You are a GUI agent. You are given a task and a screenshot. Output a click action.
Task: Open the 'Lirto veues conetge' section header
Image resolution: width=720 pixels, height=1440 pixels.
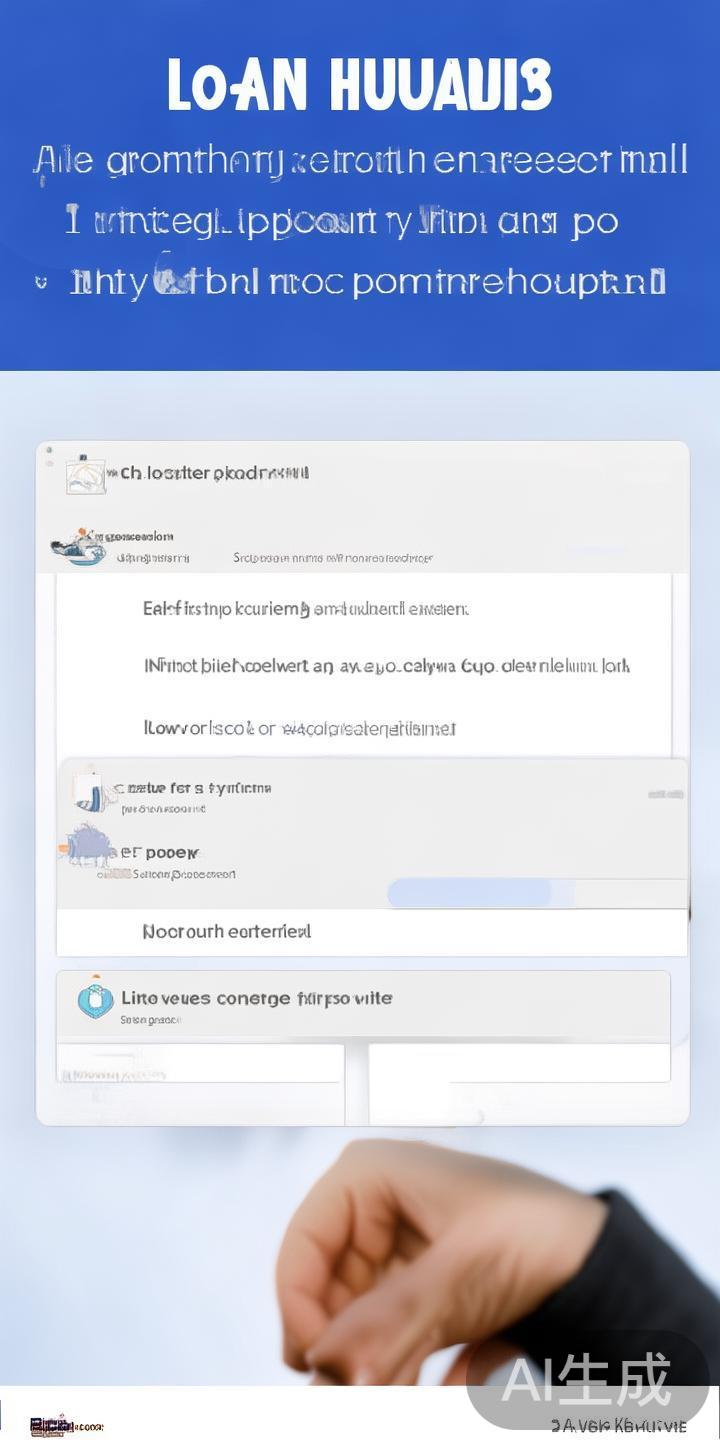point(257,998)
